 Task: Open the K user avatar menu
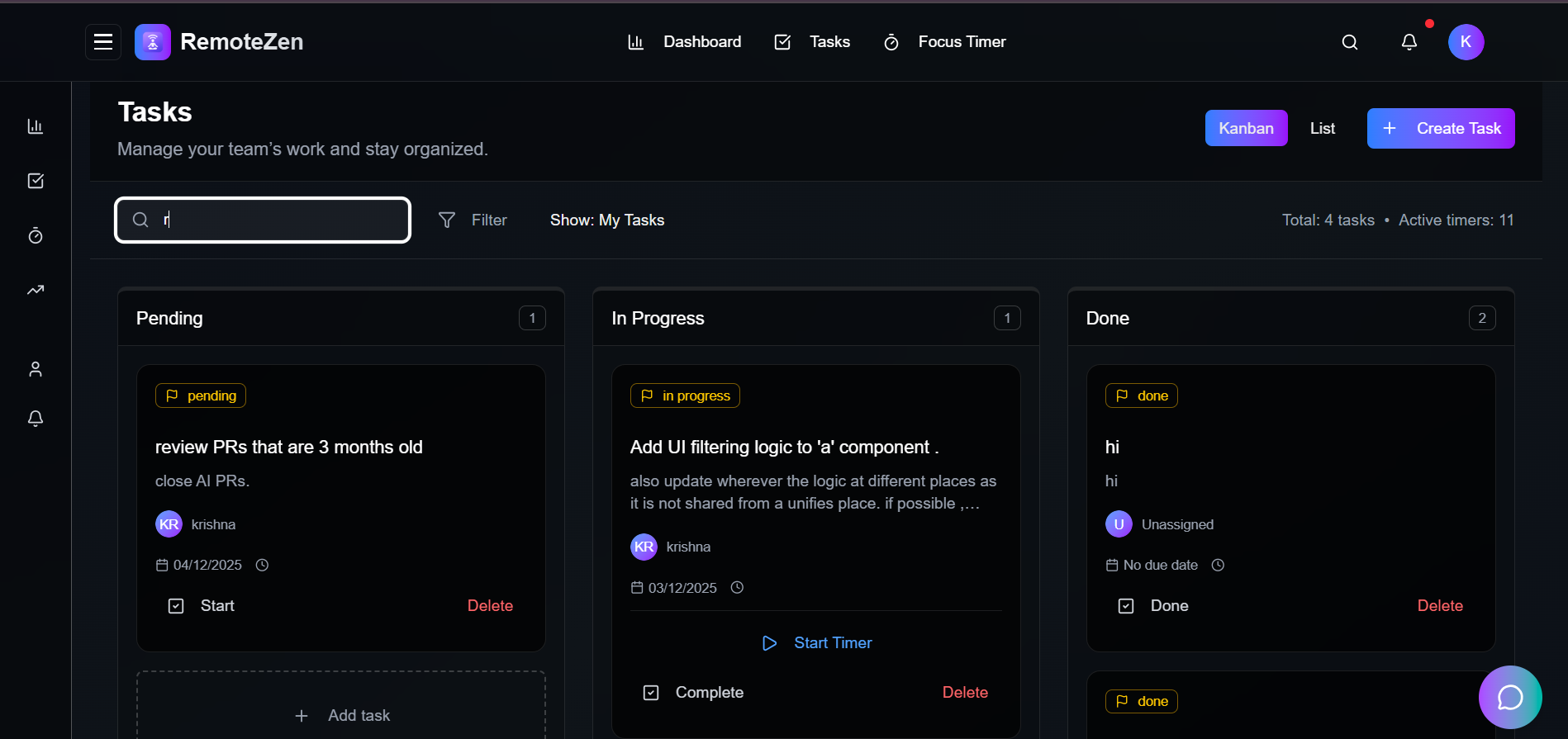coord(1466,42)
